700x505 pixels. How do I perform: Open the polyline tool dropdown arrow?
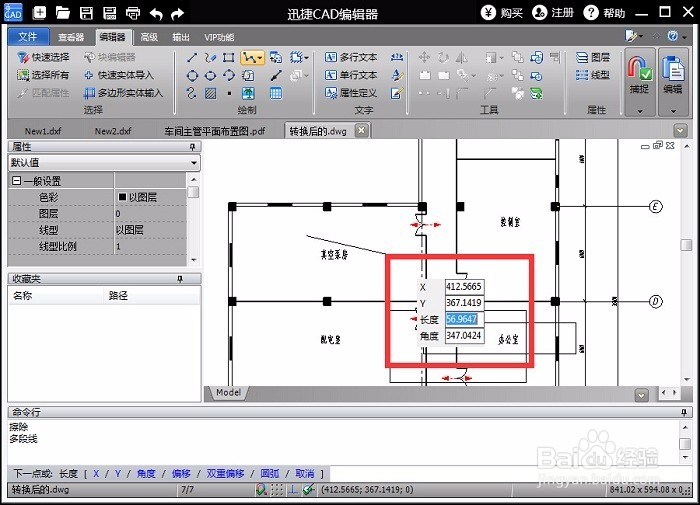click(x=260, y=58)
